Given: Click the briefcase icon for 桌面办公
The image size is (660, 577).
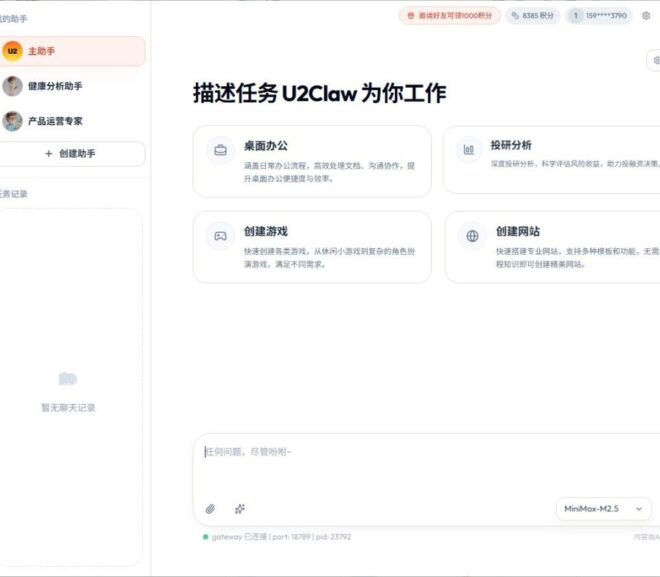Looking at the screenshot, I should click(x=220, y=150).
